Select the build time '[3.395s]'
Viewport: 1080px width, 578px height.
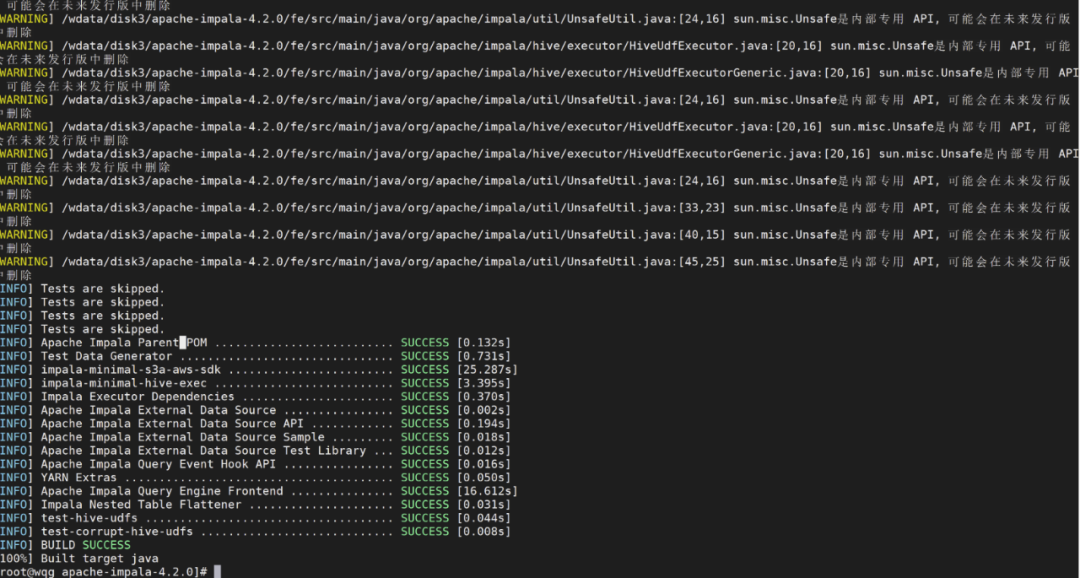[484, 383]
